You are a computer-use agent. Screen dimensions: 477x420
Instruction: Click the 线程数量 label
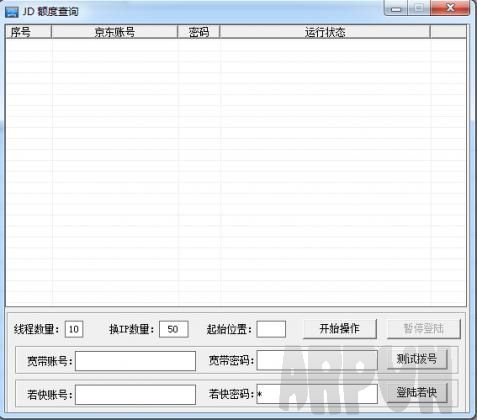[x=37, y=329]
